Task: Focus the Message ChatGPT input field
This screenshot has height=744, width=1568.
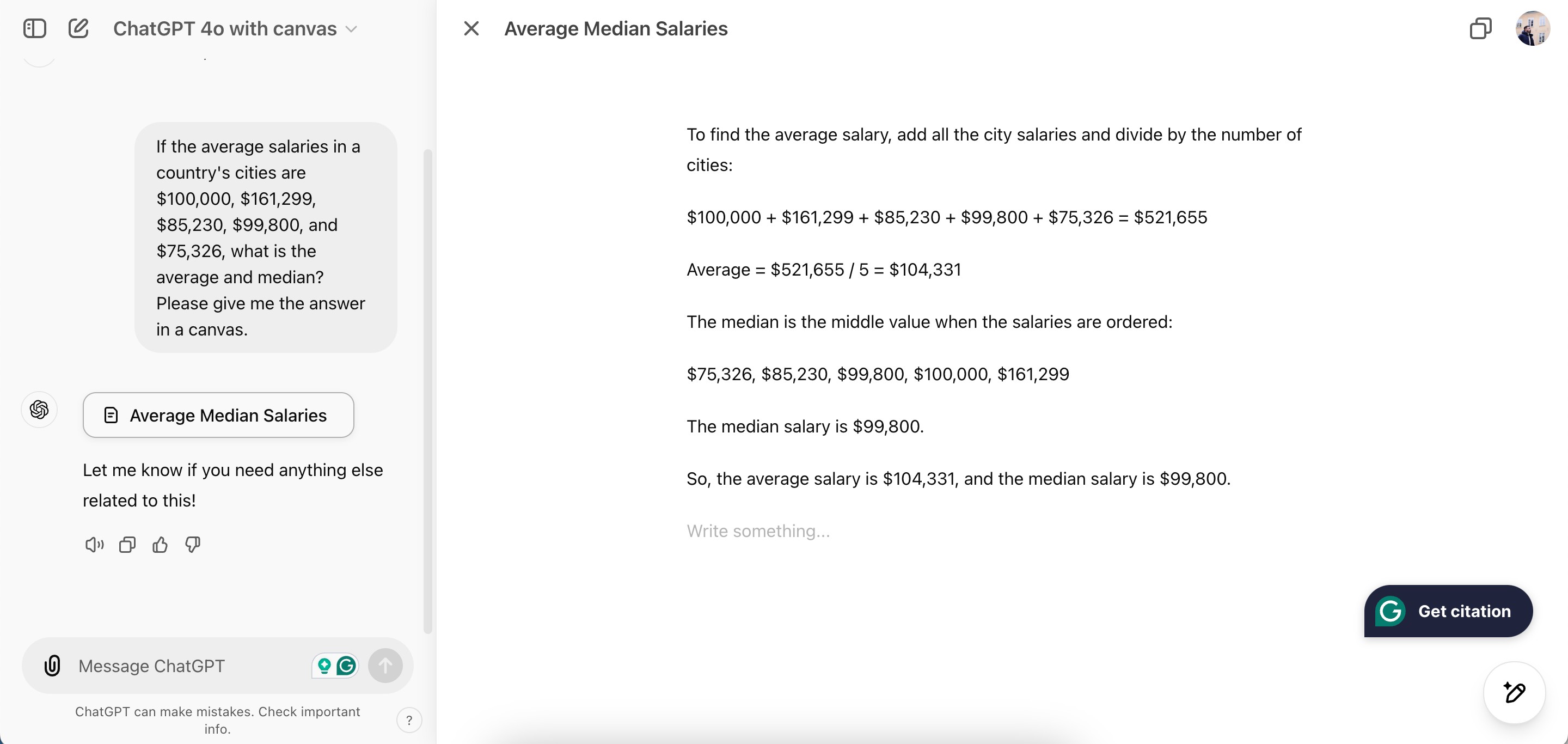Action: 189,666
